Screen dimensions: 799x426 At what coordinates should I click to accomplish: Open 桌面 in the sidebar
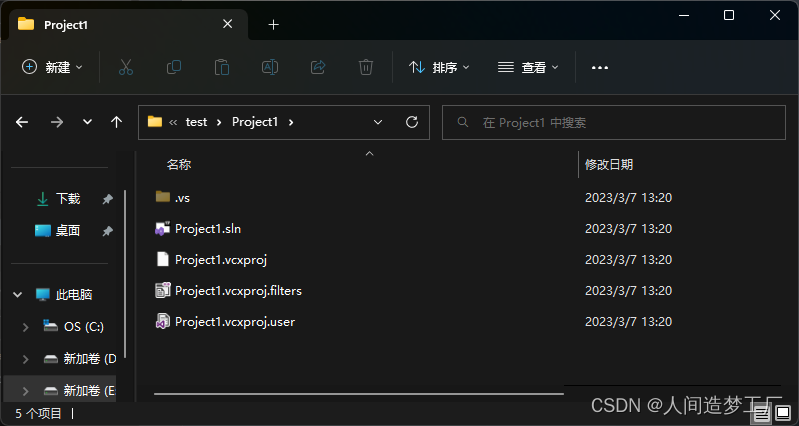tap(68, 231)
